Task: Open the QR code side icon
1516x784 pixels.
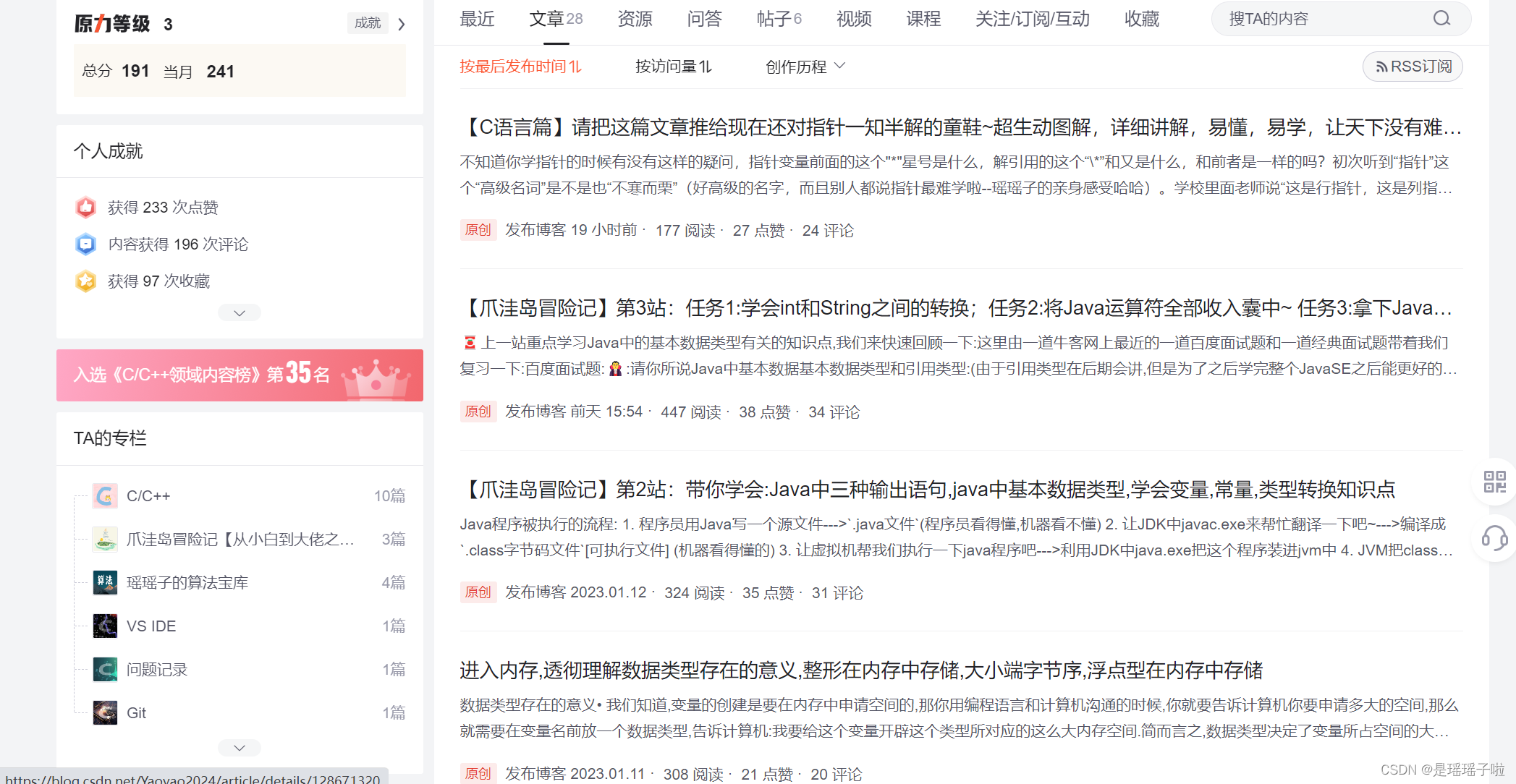Action: (x=1494, y=482)
